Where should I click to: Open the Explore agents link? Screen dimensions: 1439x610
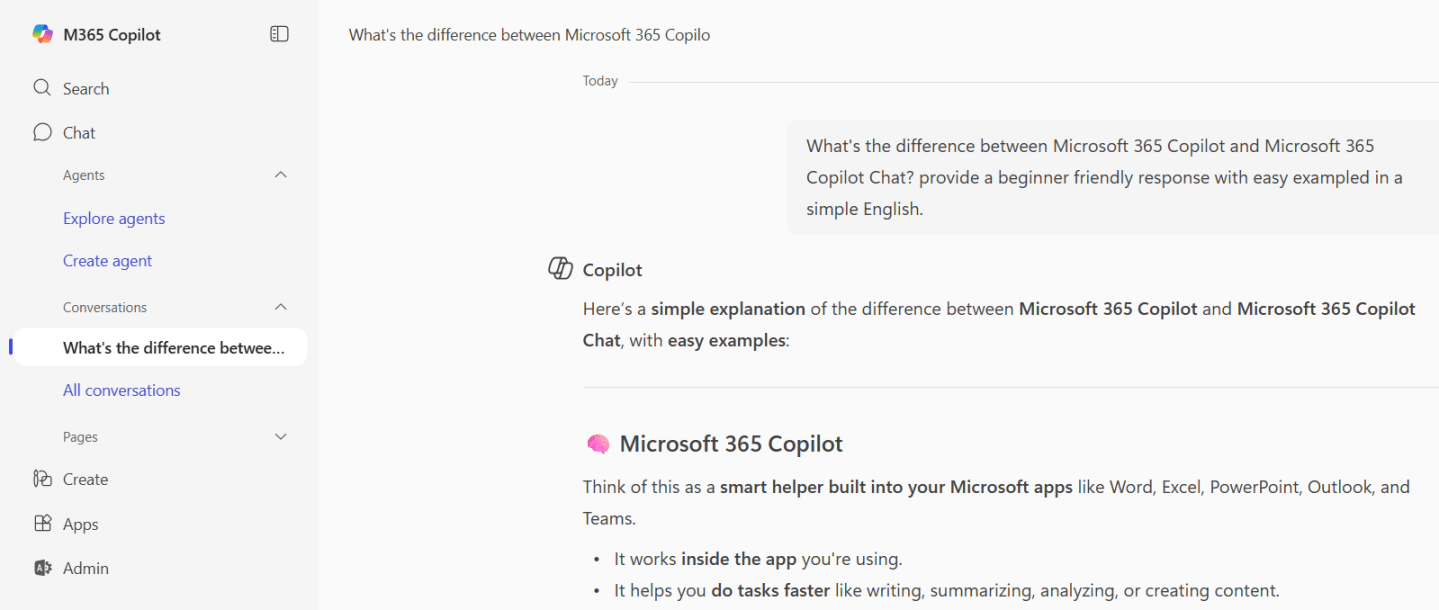click(x=113, y=218)
